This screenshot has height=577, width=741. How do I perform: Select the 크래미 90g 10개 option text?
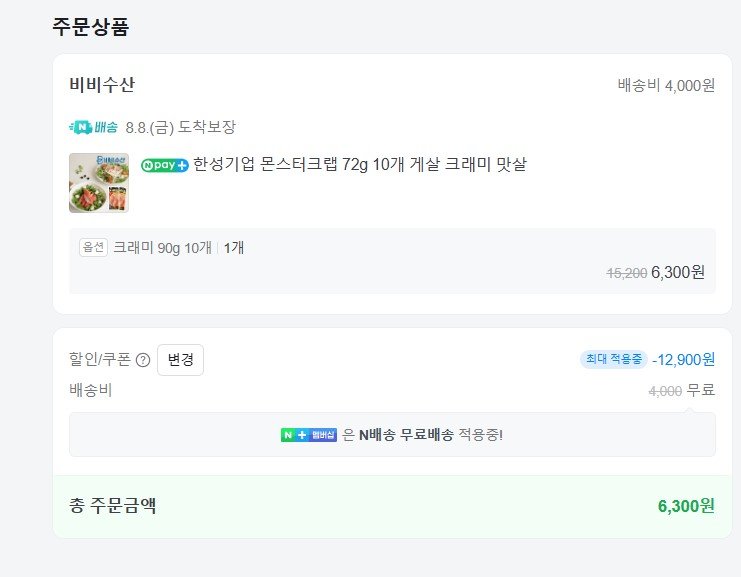pos(162,248)
